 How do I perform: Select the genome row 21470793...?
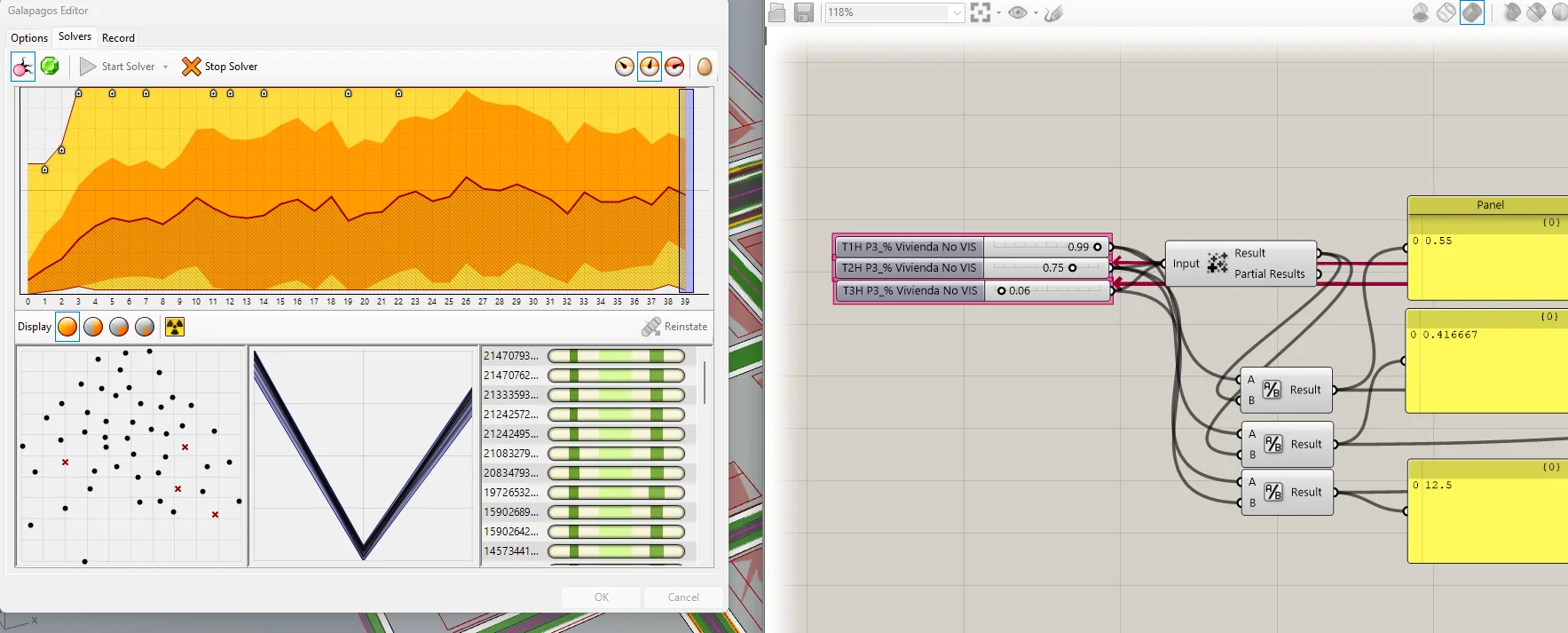coord(587,356)
